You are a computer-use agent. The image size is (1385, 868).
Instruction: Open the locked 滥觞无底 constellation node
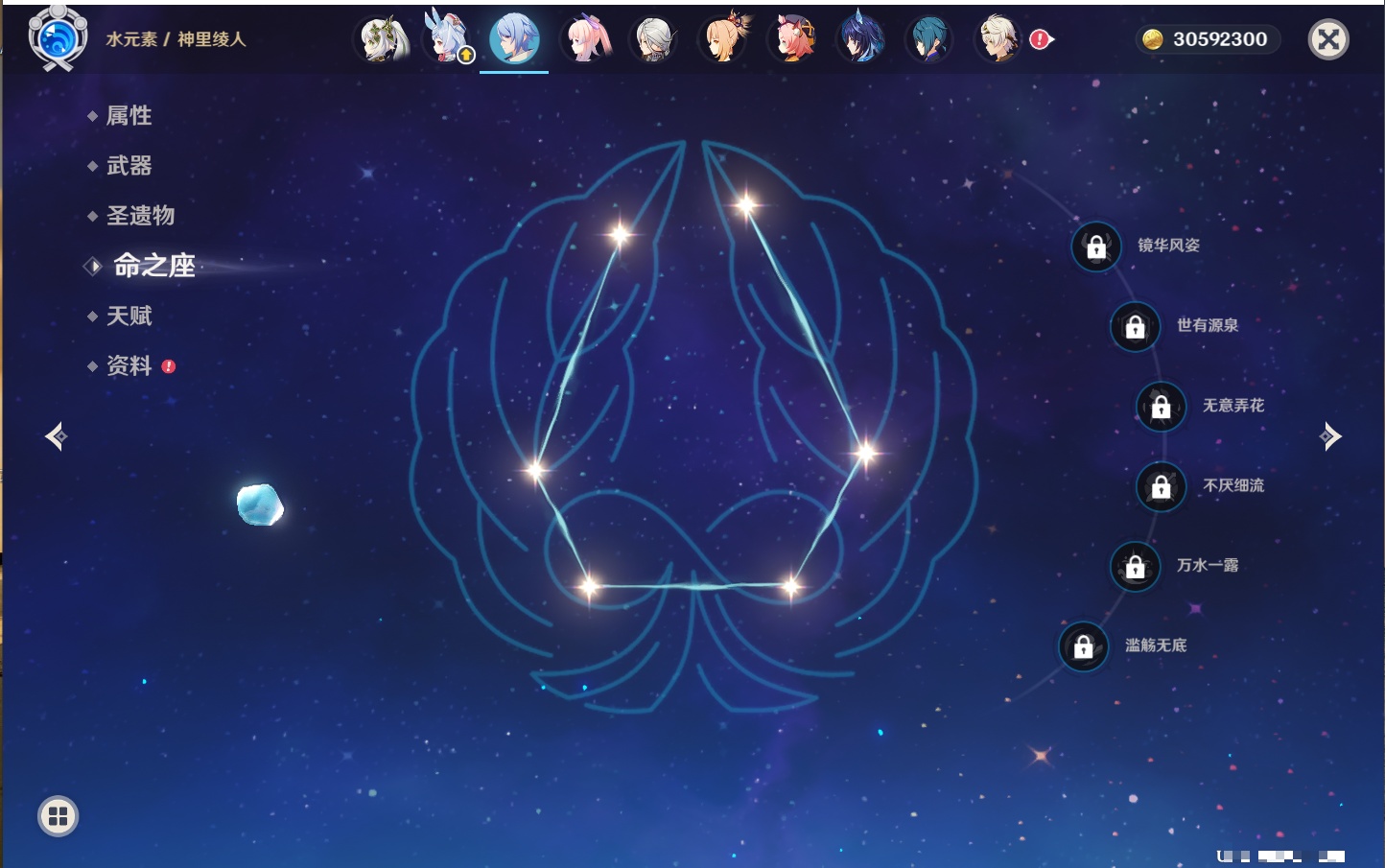[1084, 646]
